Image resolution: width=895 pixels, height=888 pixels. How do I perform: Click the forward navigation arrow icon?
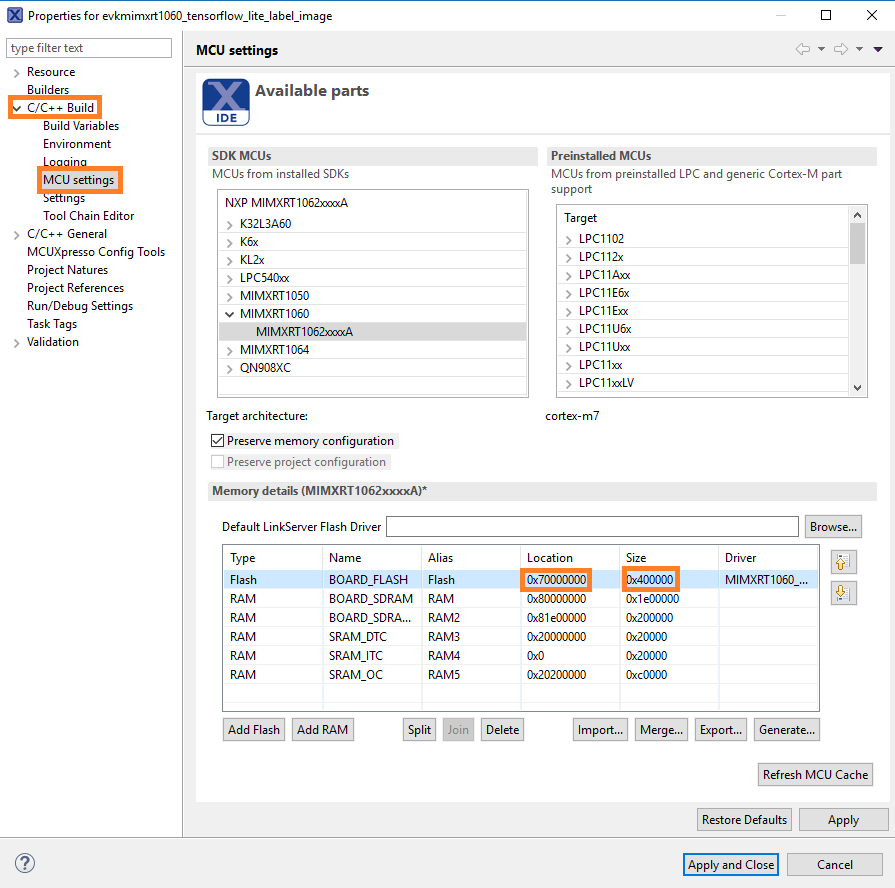[x=841, y=49]
